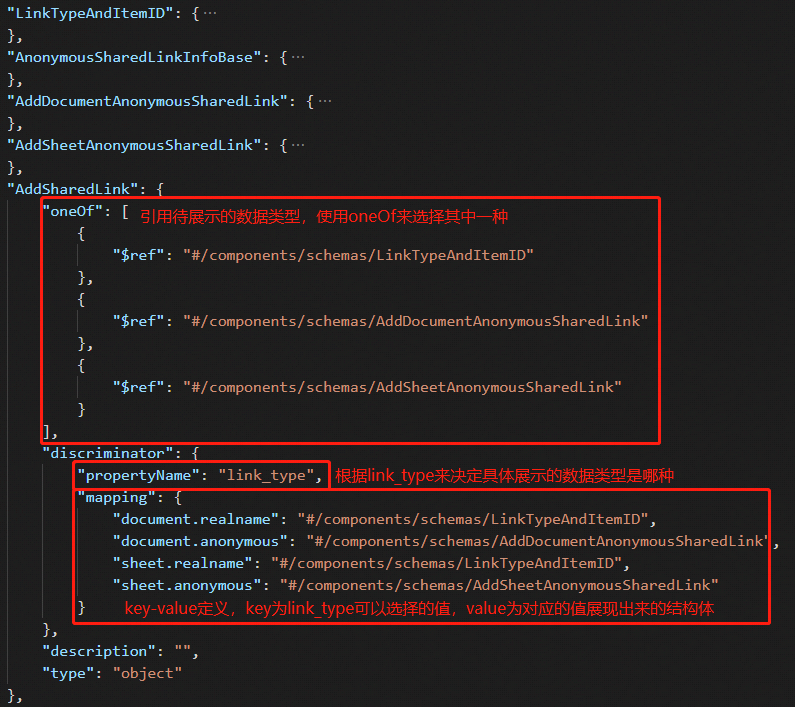Click the "AddDocumentAnonymousSharedLink" top-level key
Image resolution: width=795 pixels, height=707 pixels.
pos(148,101)
